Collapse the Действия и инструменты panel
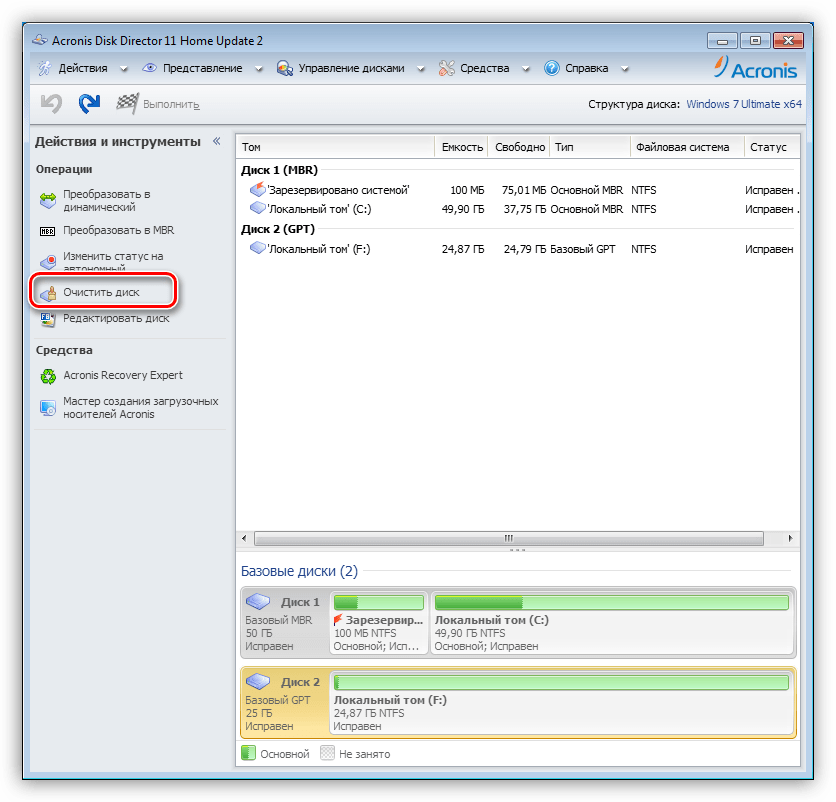The image size is (836, 802). click(x=216, y=141)
